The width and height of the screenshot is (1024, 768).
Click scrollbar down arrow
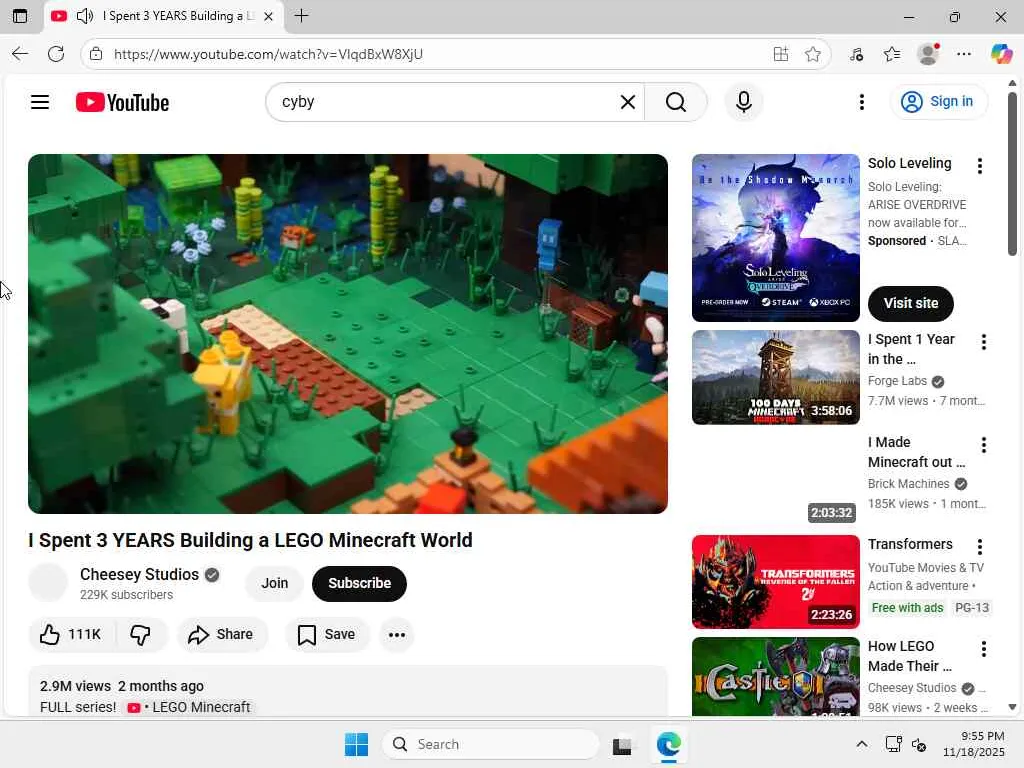[1012, 707]
